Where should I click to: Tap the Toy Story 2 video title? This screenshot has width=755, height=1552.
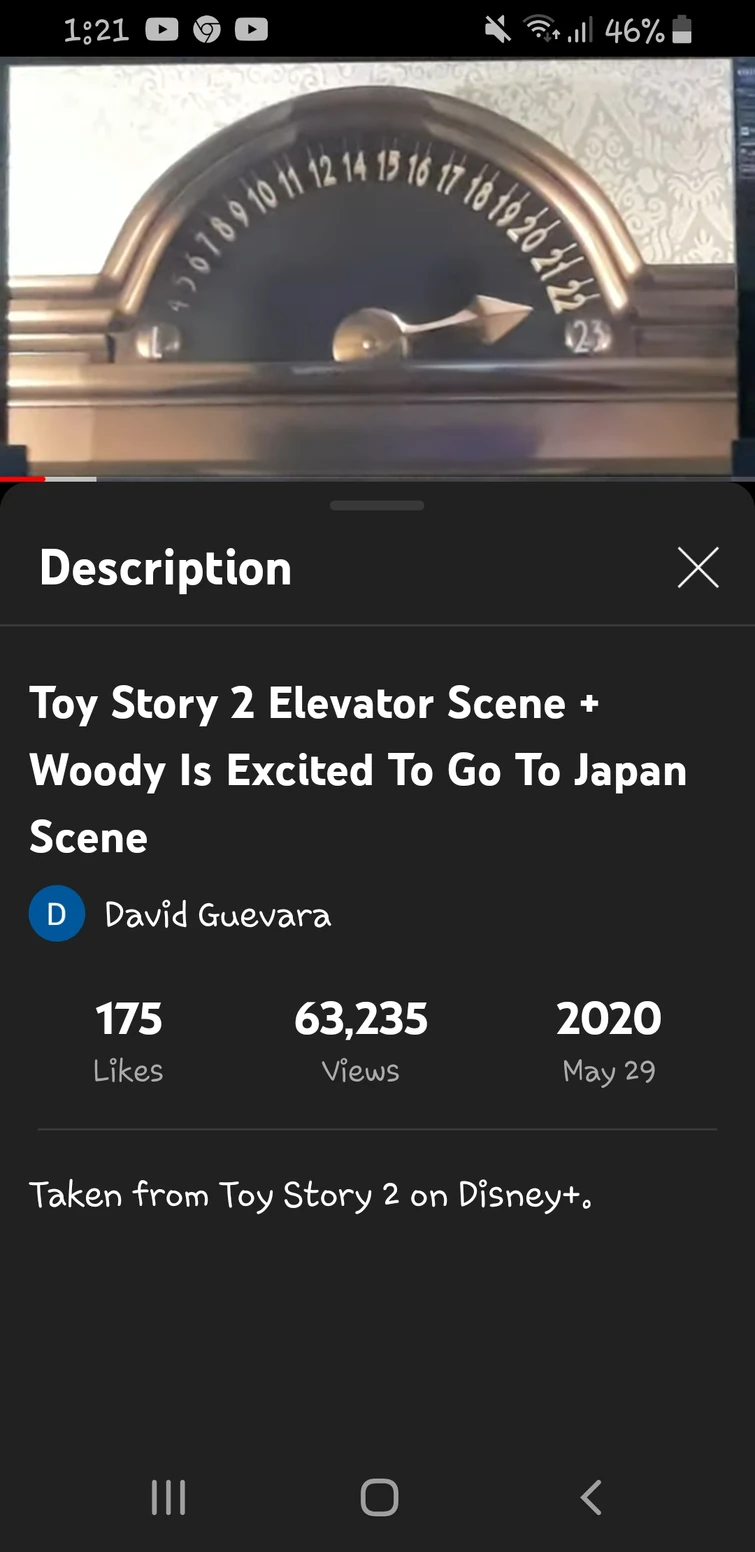pos(358,770)
